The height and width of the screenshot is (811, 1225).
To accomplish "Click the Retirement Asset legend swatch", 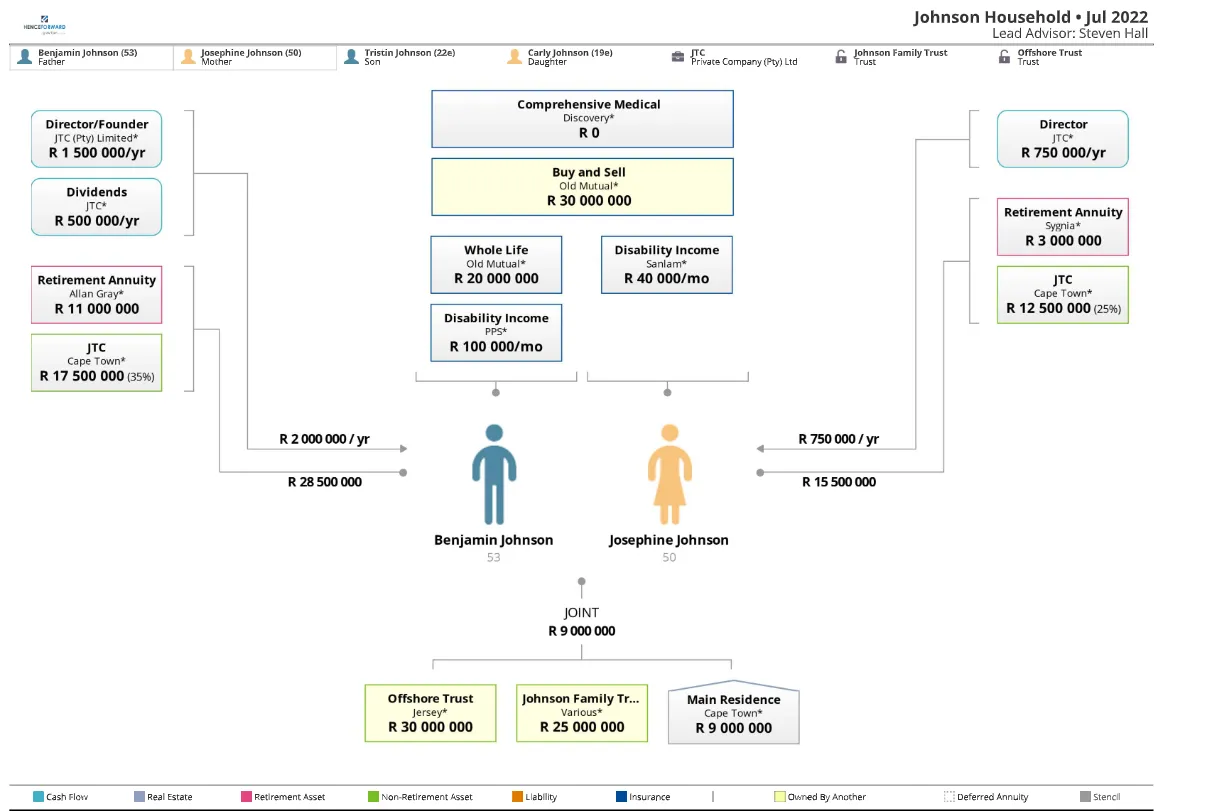I will click(246, 797).
